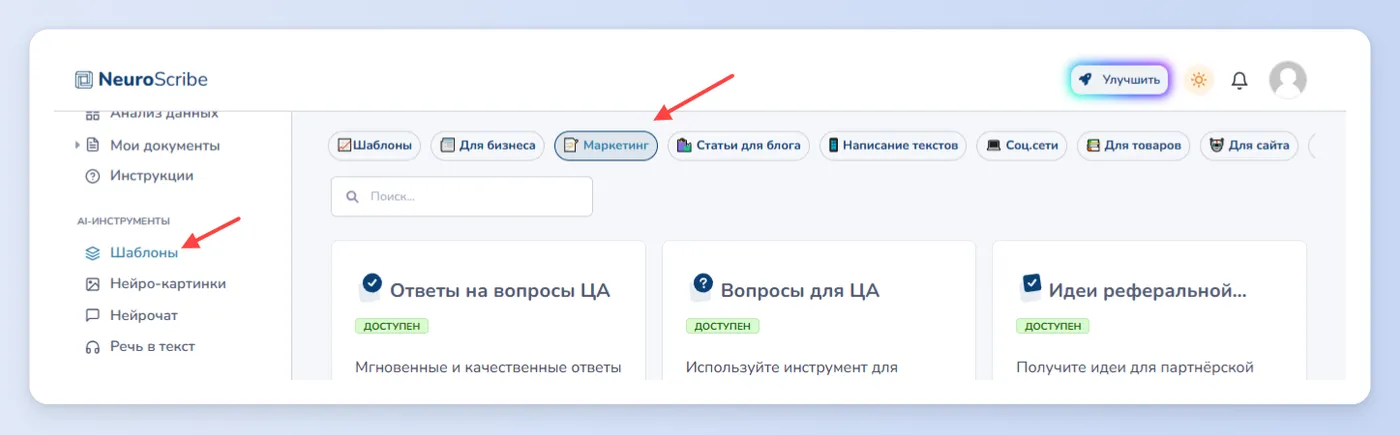Viewport: 1400px width, 435px height.
Task: Select the Для бизнеса category chip
Action: pos(489,146)
